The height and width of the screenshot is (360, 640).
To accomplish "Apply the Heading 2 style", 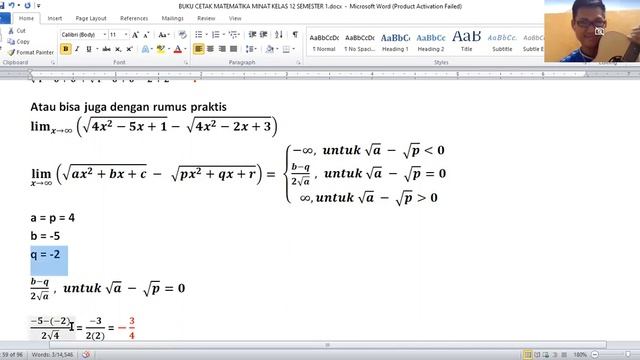I will (x=431, y=42).
